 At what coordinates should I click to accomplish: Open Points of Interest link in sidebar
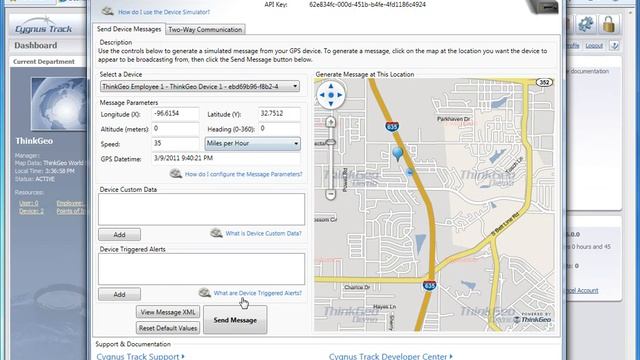click(71, 211)
